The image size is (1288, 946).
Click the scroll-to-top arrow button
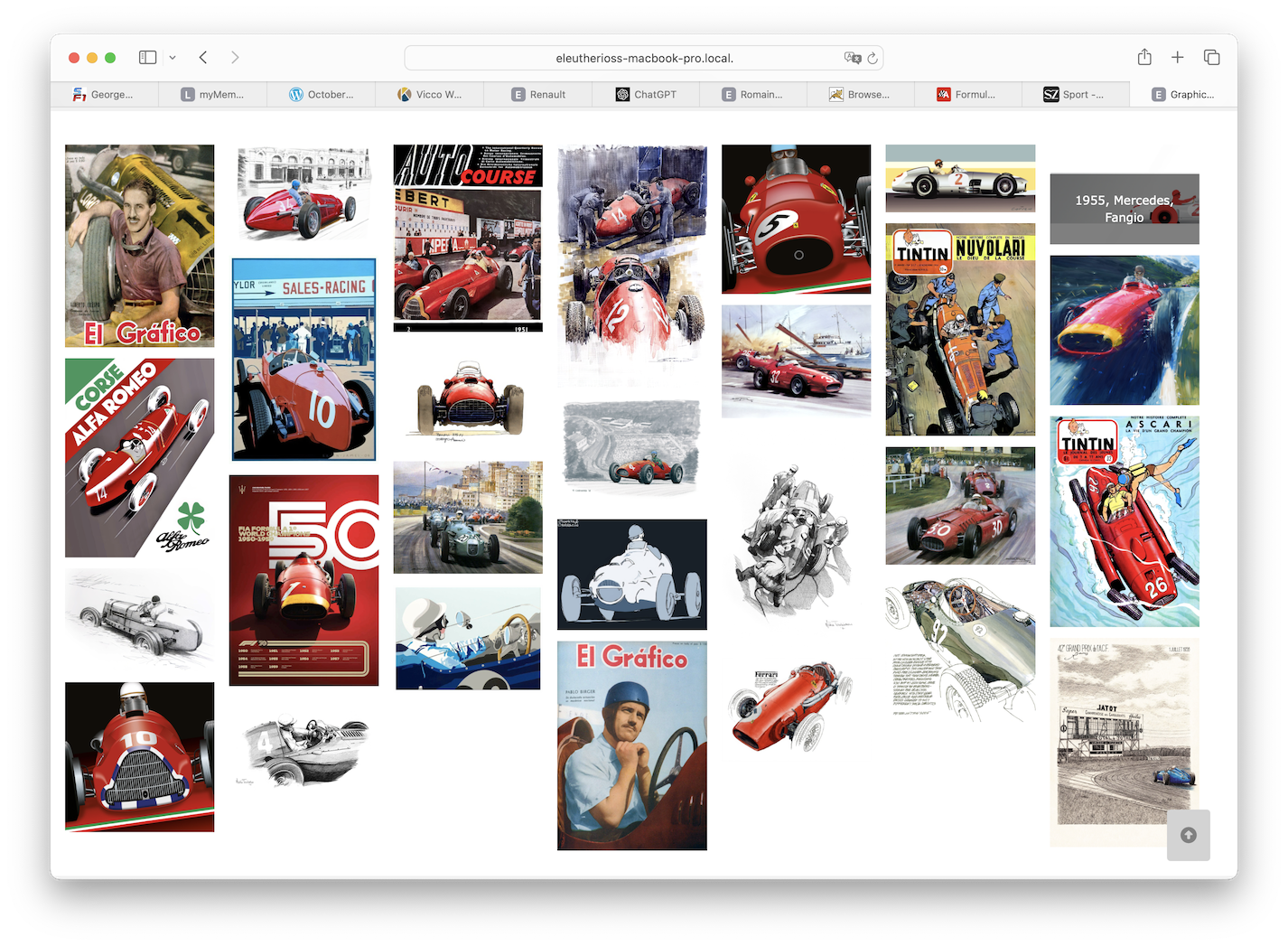(1188, 835)
